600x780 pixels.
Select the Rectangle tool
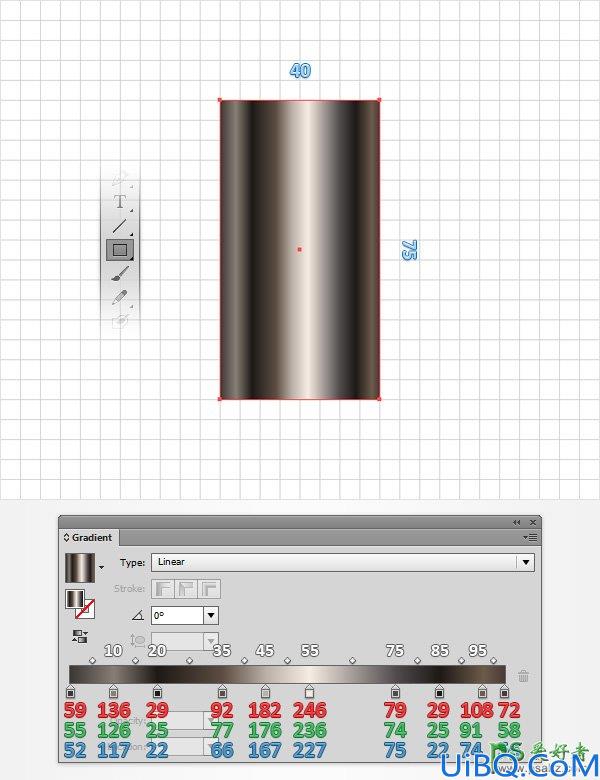point(120,250)
